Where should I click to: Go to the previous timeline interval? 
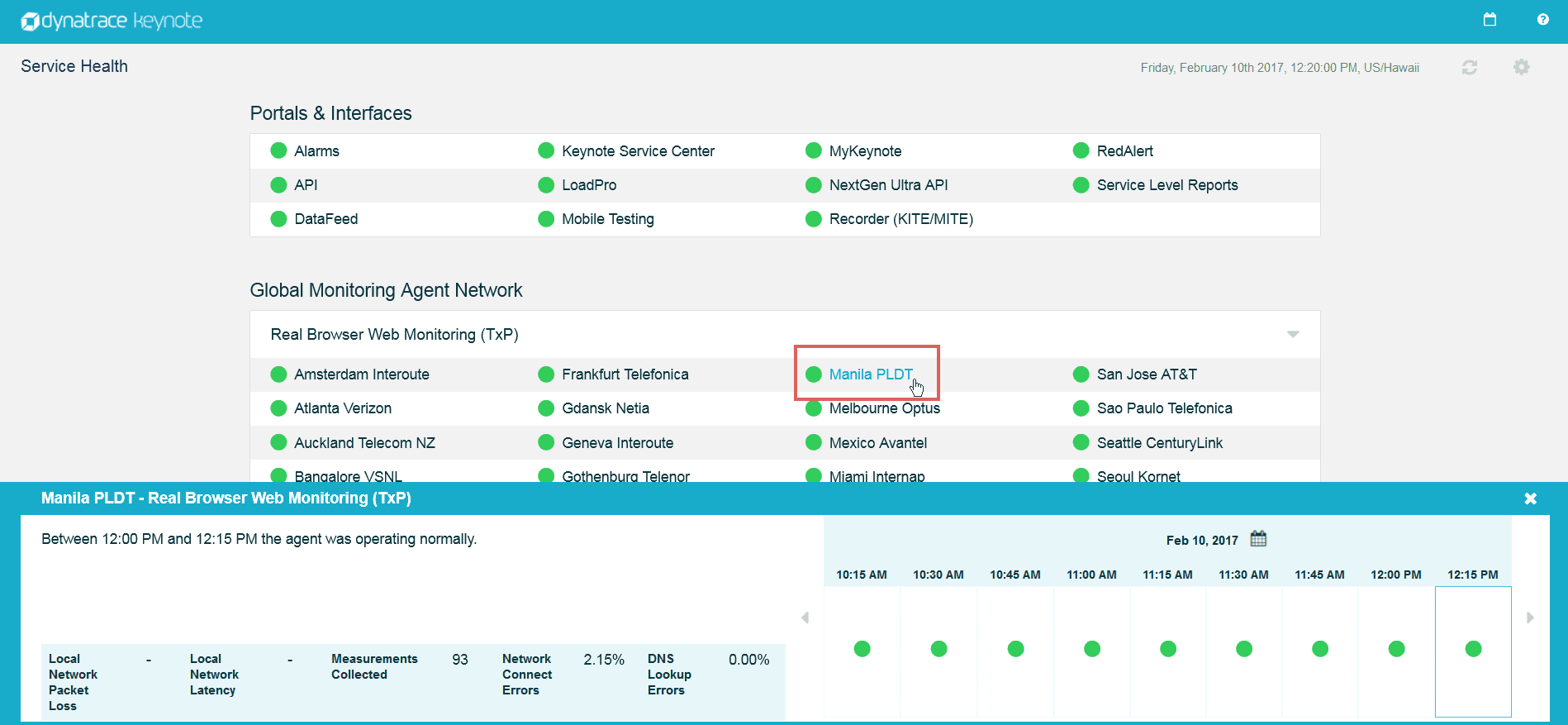pyautogui.click(x=805, y=618)
